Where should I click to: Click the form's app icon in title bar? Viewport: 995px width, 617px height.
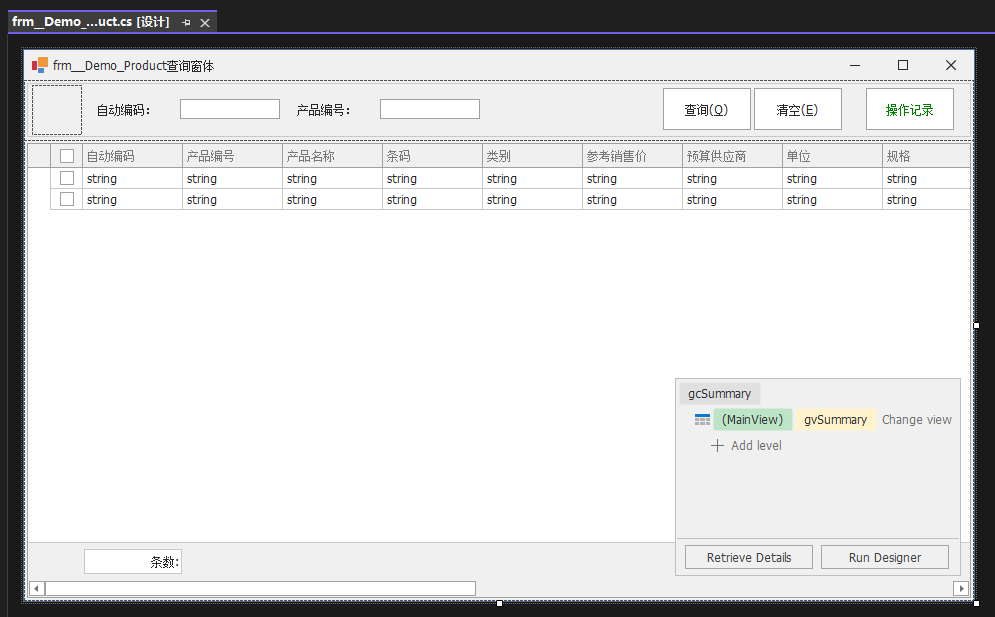coord(40,65)
